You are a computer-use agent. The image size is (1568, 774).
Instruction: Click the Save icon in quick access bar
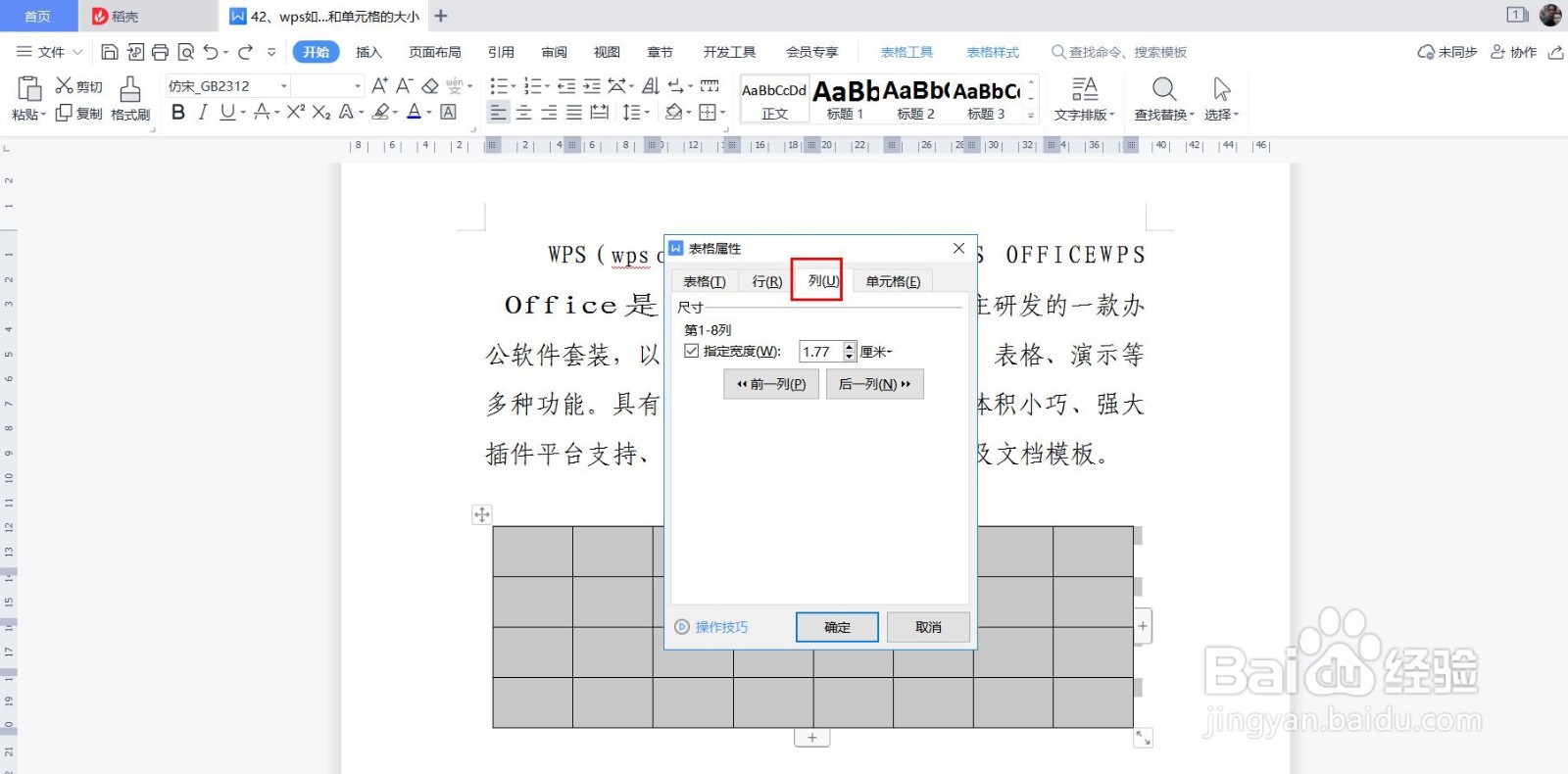110,52
